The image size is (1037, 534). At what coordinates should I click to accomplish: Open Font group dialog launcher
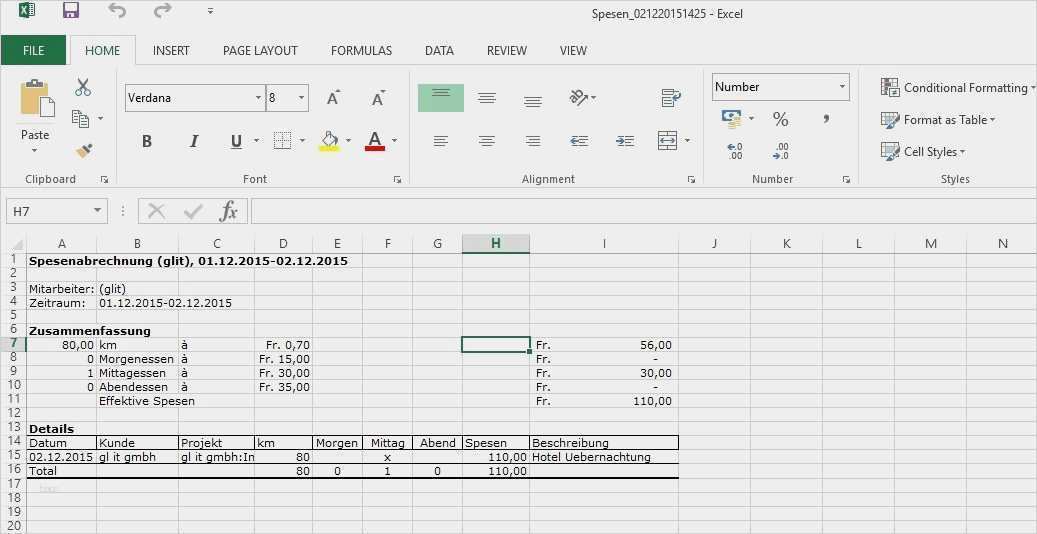pos(397,179)
